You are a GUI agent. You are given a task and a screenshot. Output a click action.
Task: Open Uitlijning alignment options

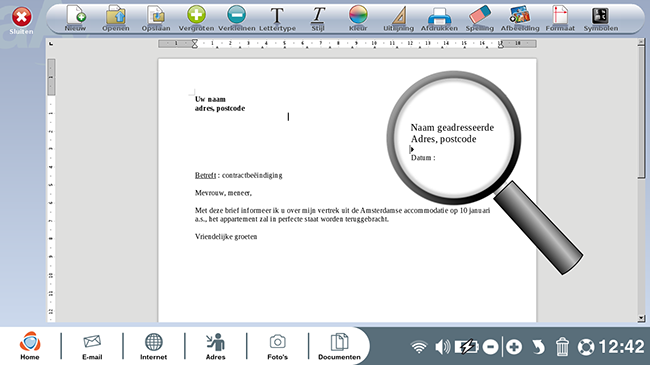click(x=398, y=19)
